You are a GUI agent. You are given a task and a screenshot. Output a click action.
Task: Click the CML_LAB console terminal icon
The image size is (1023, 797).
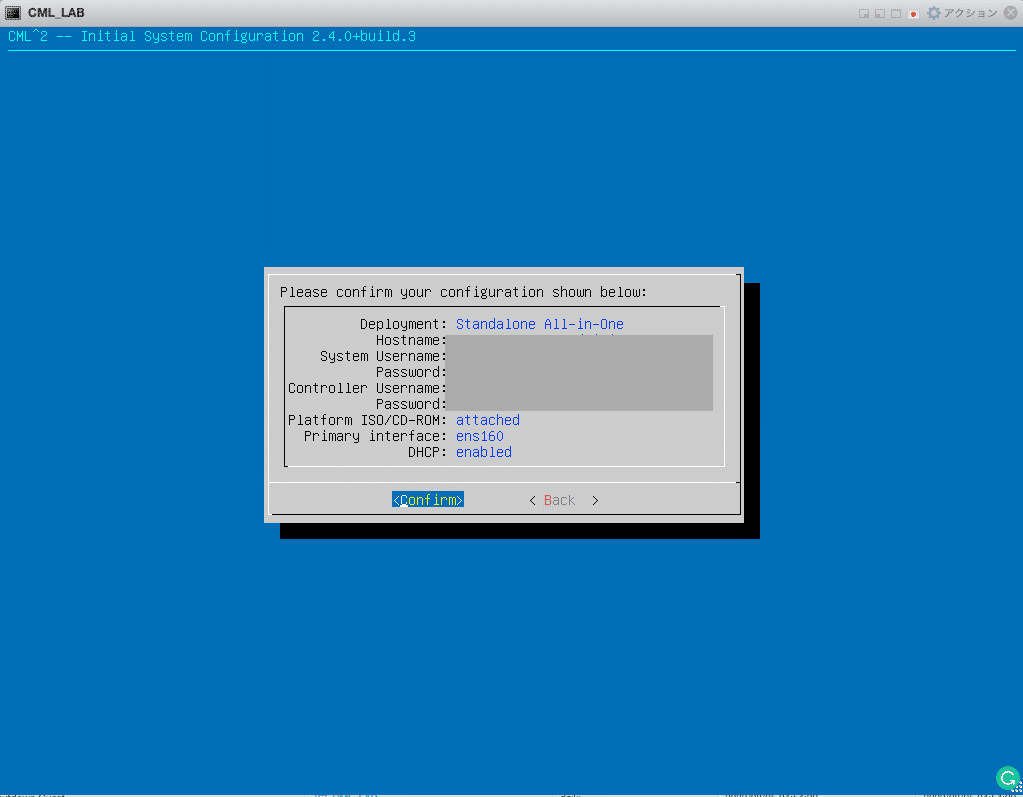(x=12, y=12)
